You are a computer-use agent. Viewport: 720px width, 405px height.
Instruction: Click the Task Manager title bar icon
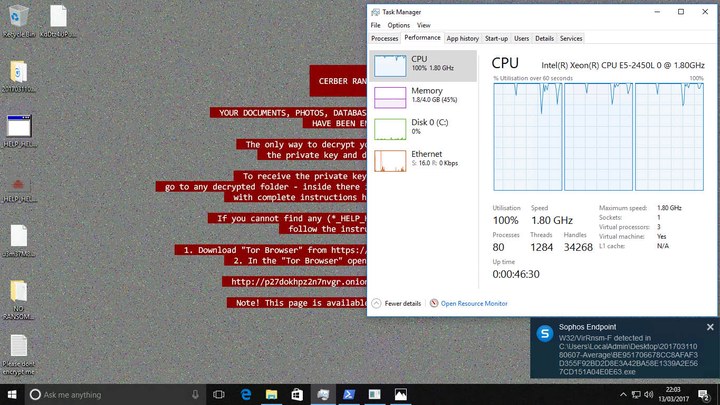tap(375, 12)
